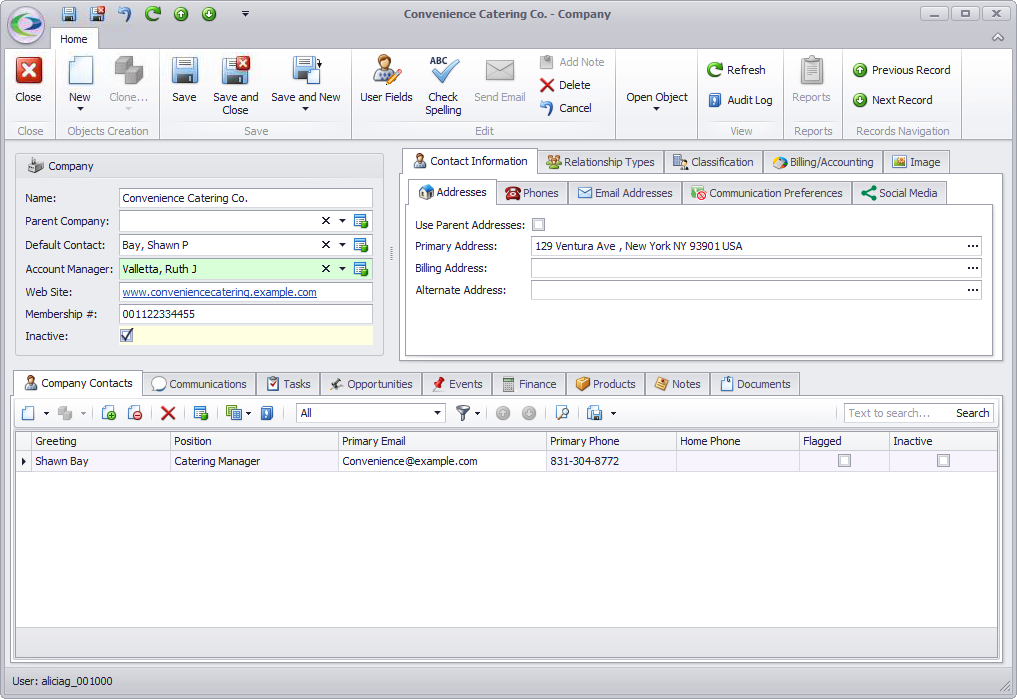Screen dimensions: 1017x699
Task: Click the Refresh button in View group
Action: pos(736,69)
